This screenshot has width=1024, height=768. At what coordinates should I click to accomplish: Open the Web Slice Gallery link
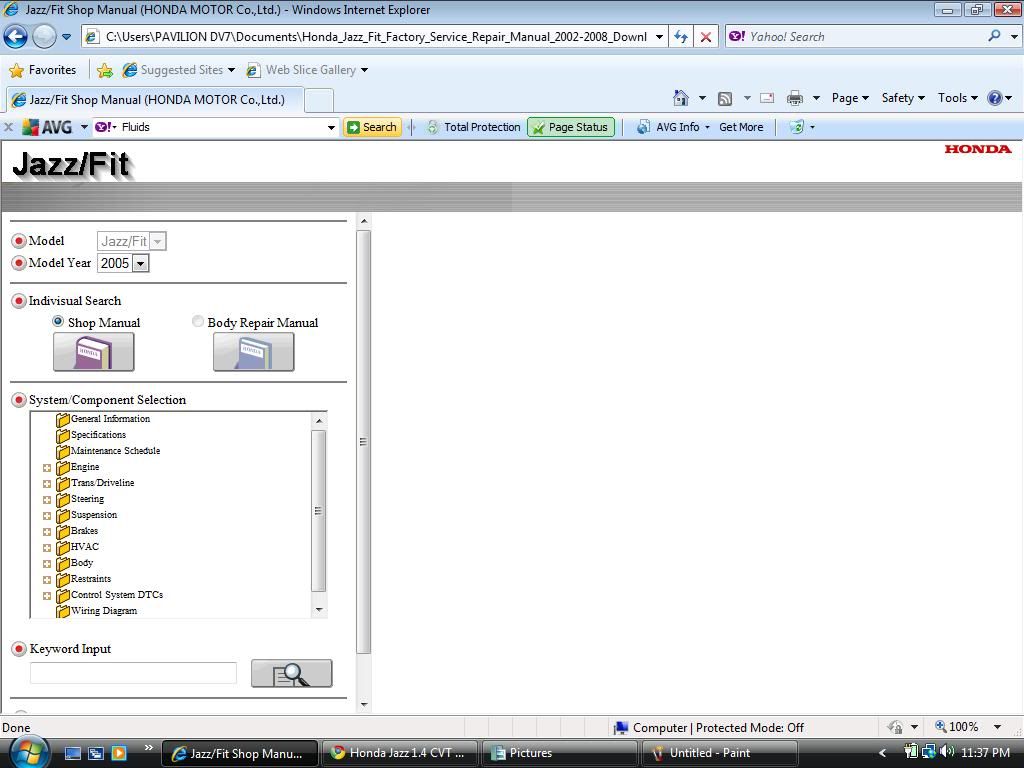pyautogui.click(x=308, y=70)
